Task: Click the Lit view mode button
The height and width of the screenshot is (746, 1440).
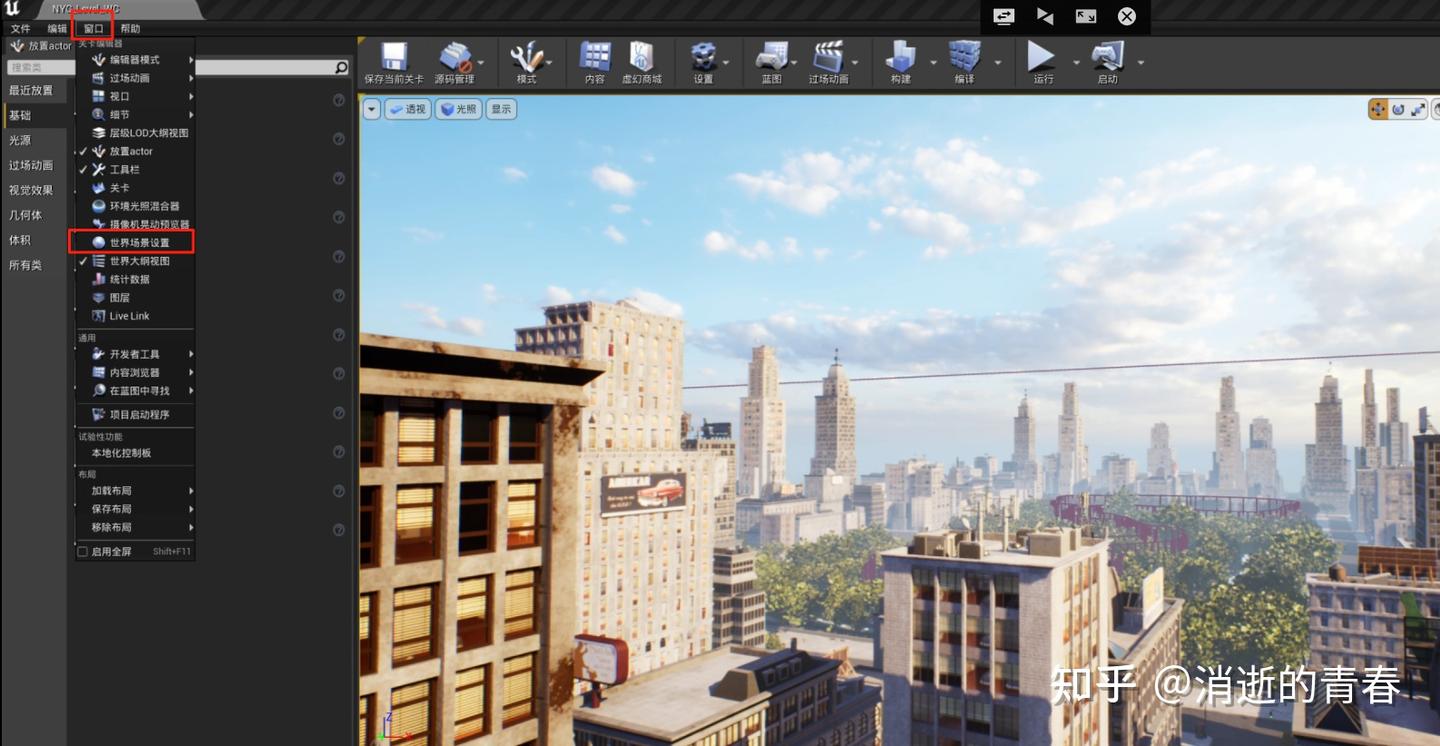Action: pyautogui.click(x=458, y=110)
